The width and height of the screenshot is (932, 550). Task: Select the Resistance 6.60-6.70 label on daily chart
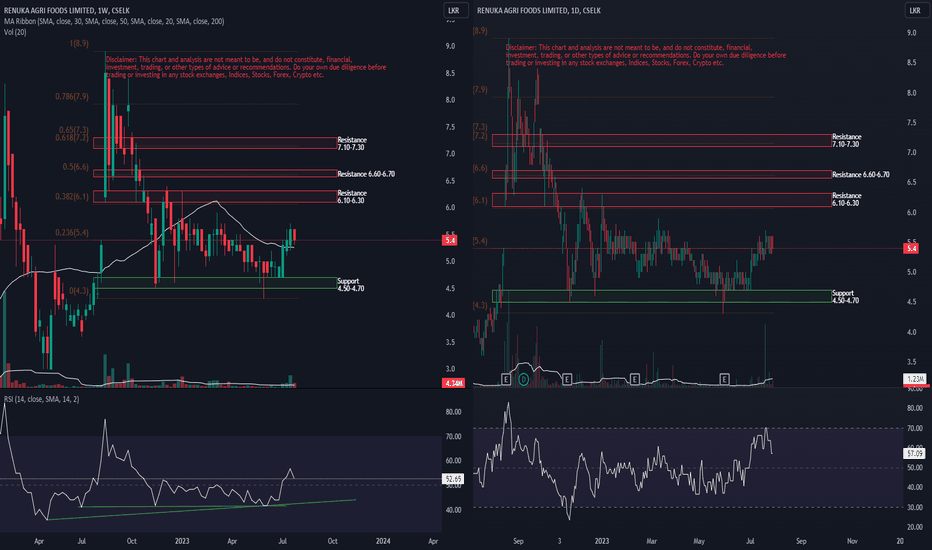[861, 175]
